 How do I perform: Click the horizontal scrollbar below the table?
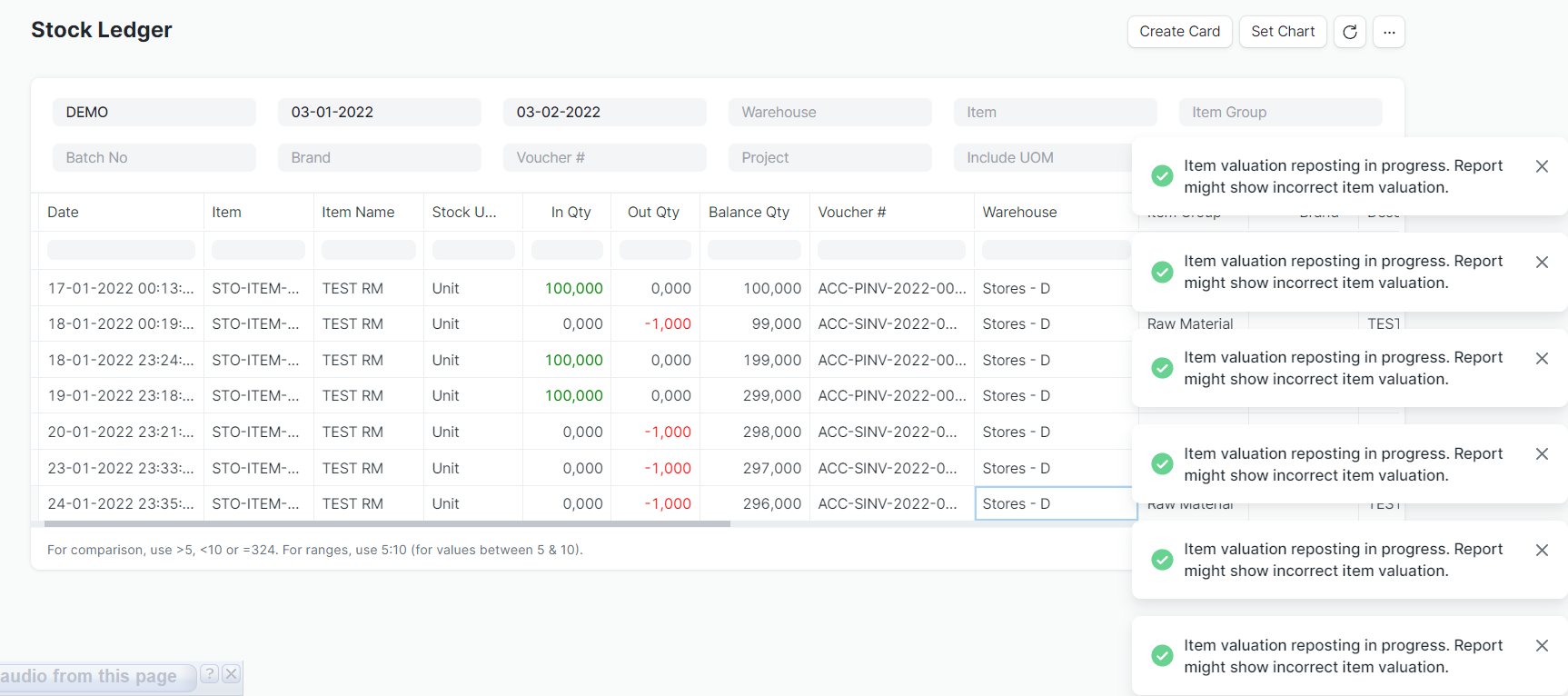[x=386, y=524]
